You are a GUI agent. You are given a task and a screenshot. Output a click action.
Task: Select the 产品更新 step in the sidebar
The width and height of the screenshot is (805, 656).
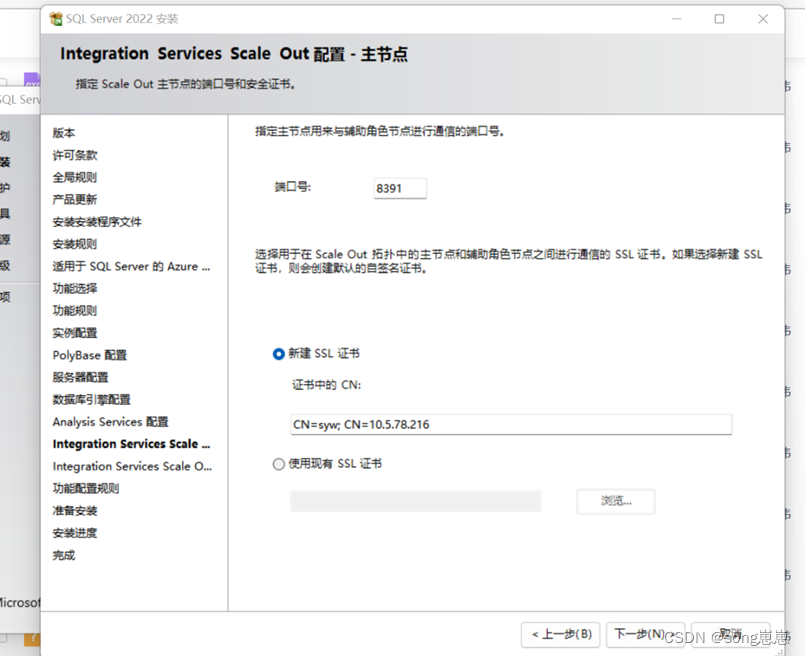coord(75,200)
